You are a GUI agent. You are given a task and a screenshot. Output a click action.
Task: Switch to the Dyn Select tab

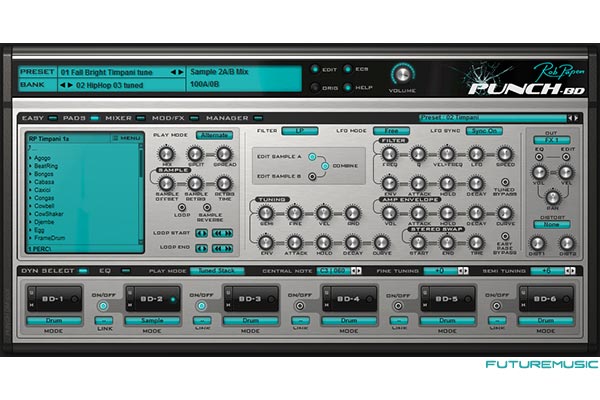point(54,271)
